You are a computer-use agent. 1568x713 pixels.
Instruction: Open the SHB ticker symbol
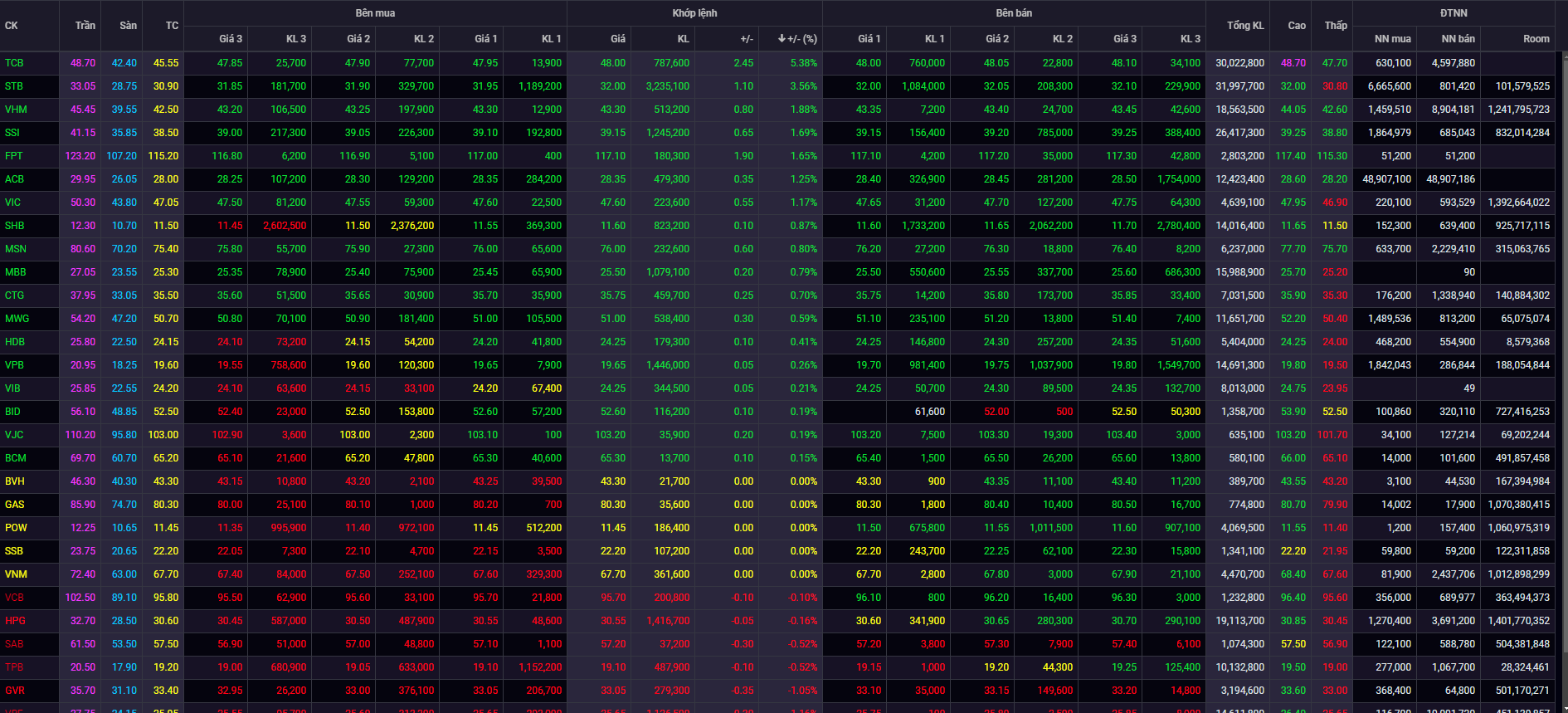tap(14, 226)
